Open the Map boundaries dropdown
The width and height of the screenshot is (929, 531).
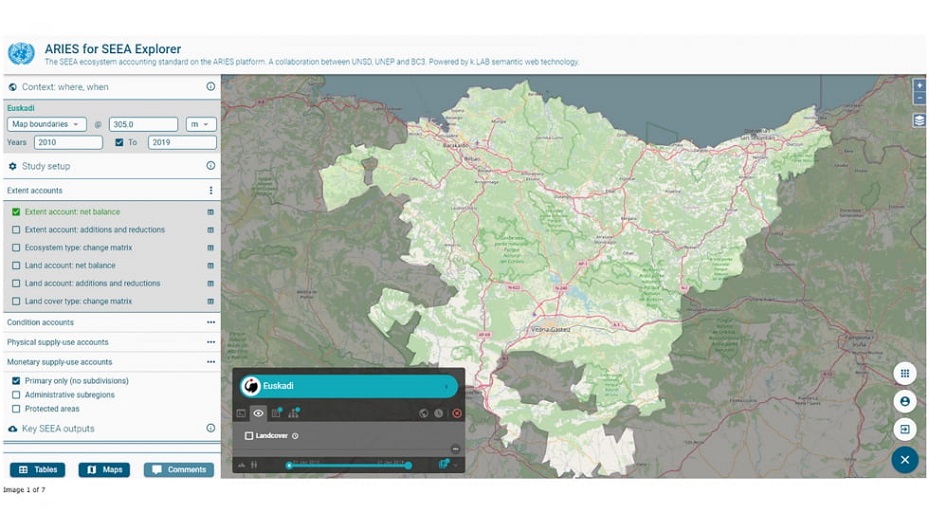click(46, 124)
